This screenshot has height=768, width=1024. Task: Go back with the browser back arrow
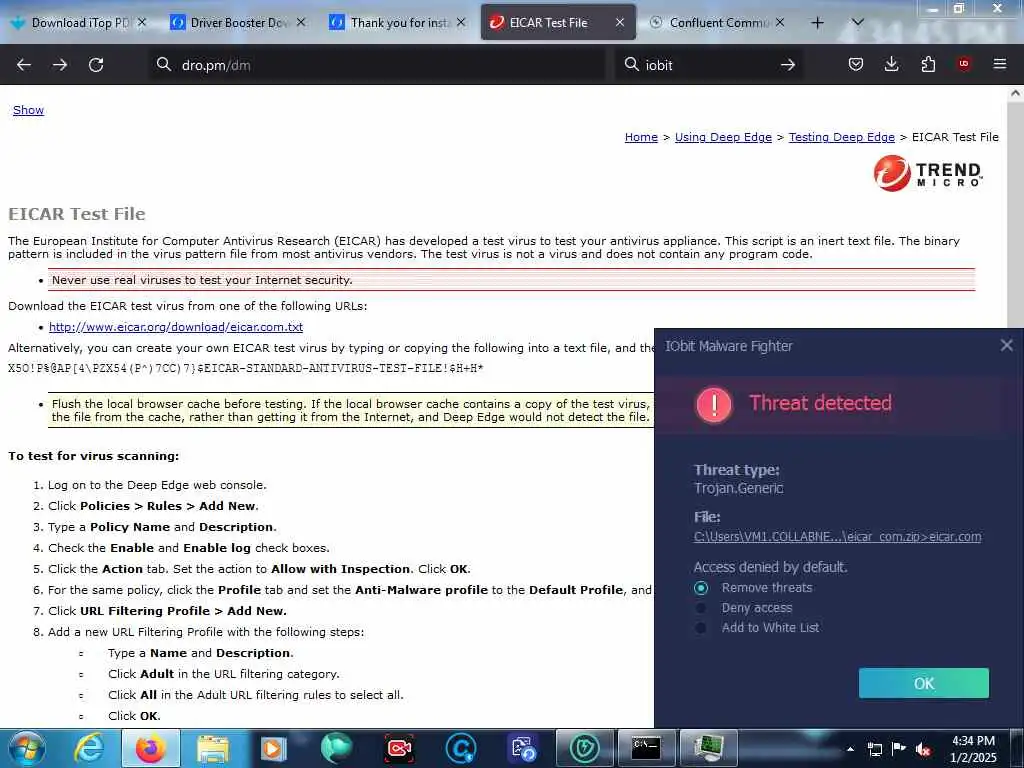click(x=24, y=65)
